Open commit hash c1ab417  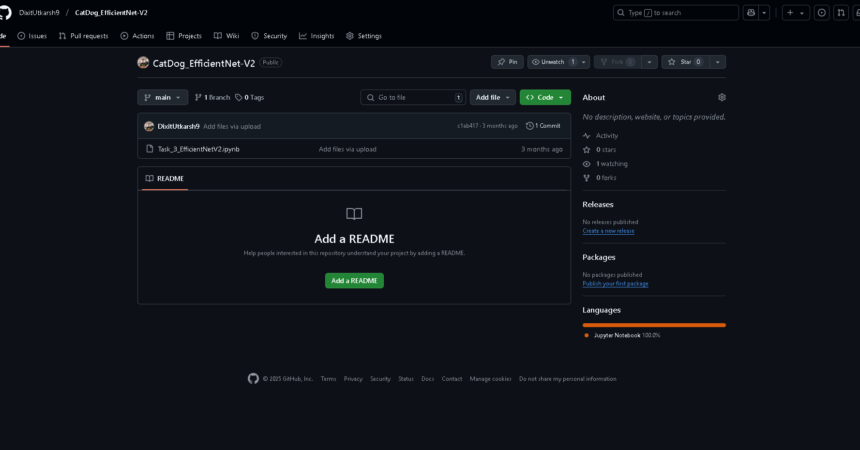coord(467,126)
